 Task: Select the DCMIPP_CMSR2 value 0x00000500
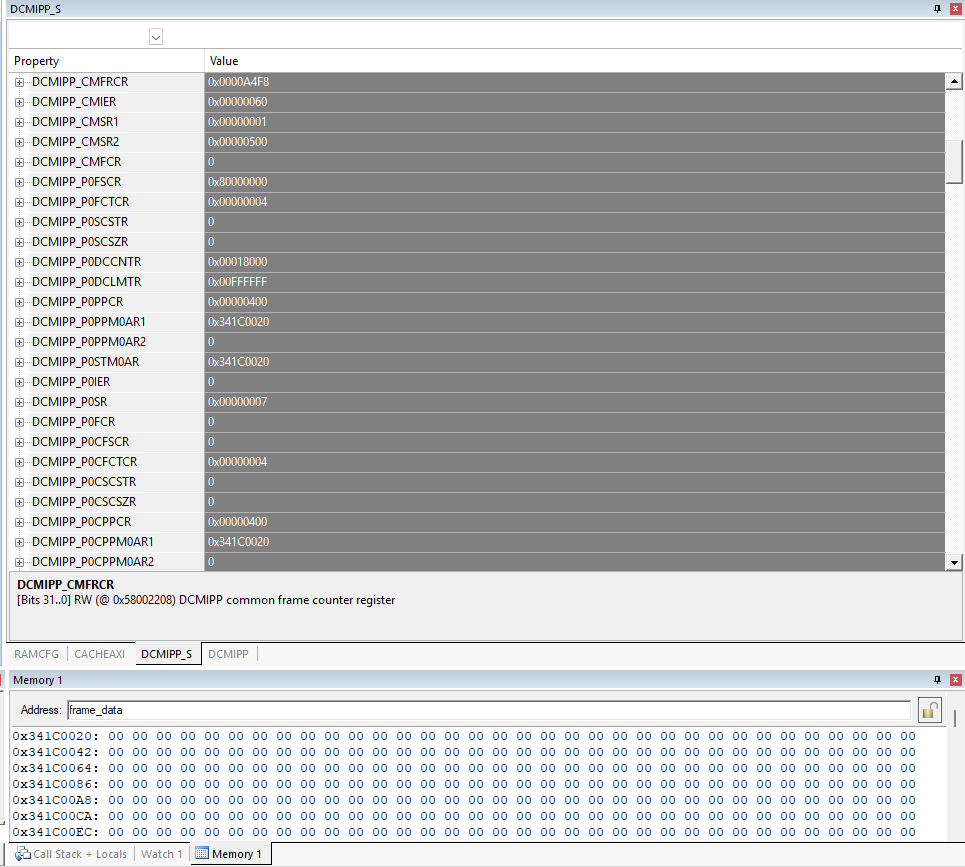(575, 142)
